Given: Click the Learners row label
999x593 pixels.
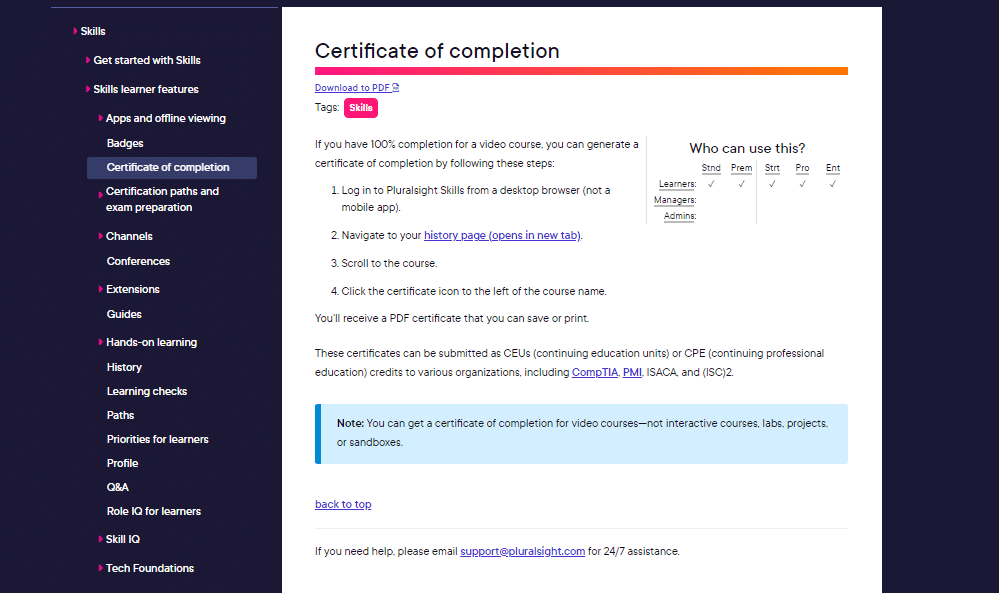Looking at the screenshot, I should click(677, 184).
